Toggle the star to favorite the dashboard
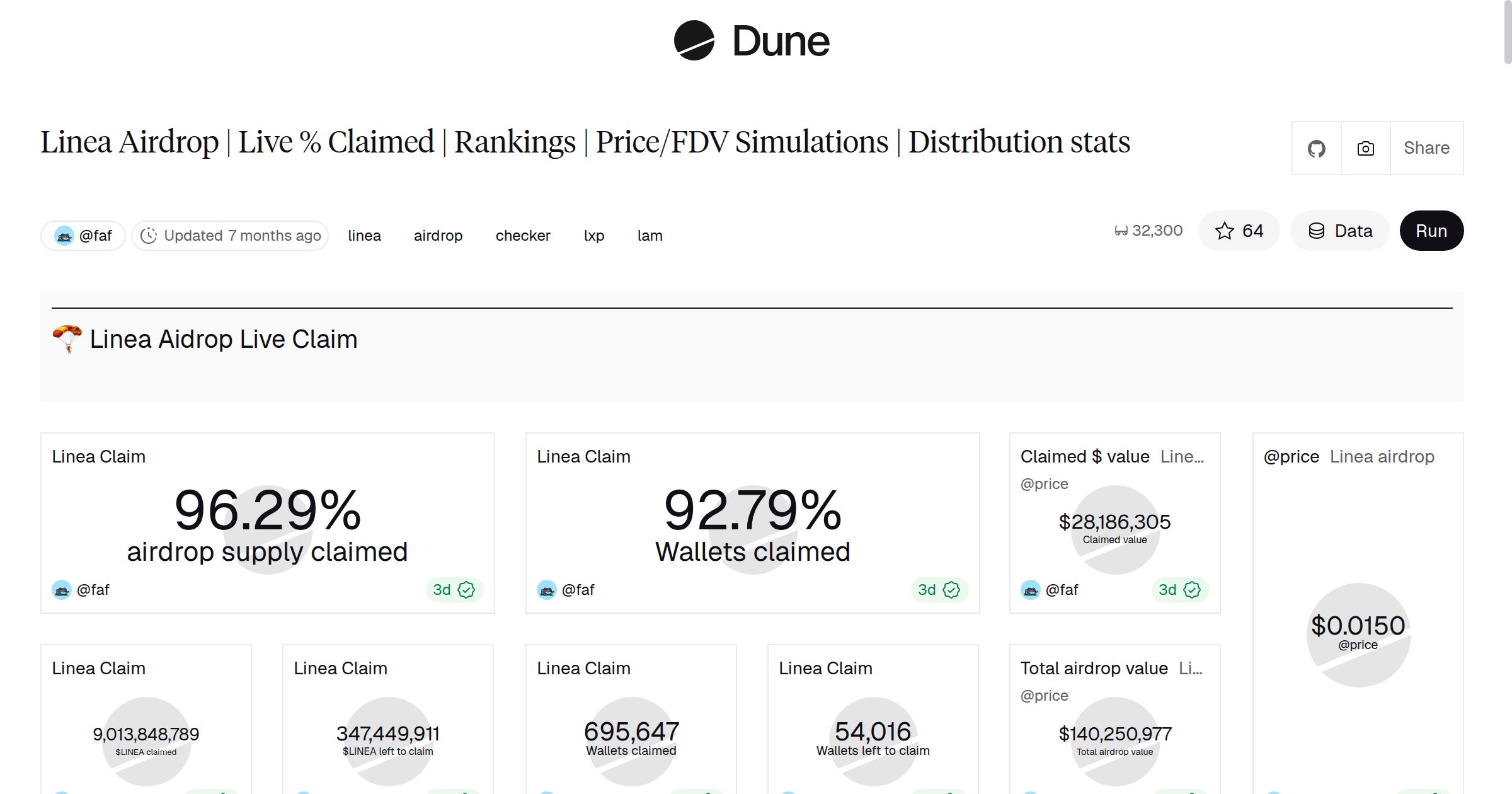 tap(1225, 231)
